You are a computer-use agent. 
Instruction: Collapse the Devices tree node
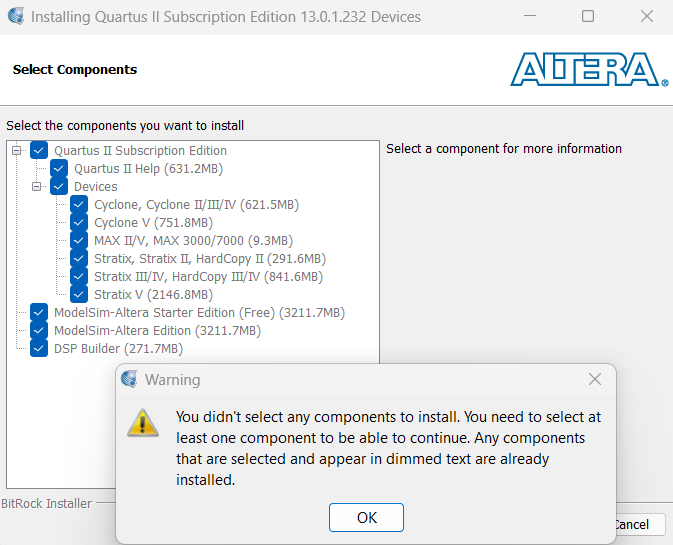(x=37, y=186)
